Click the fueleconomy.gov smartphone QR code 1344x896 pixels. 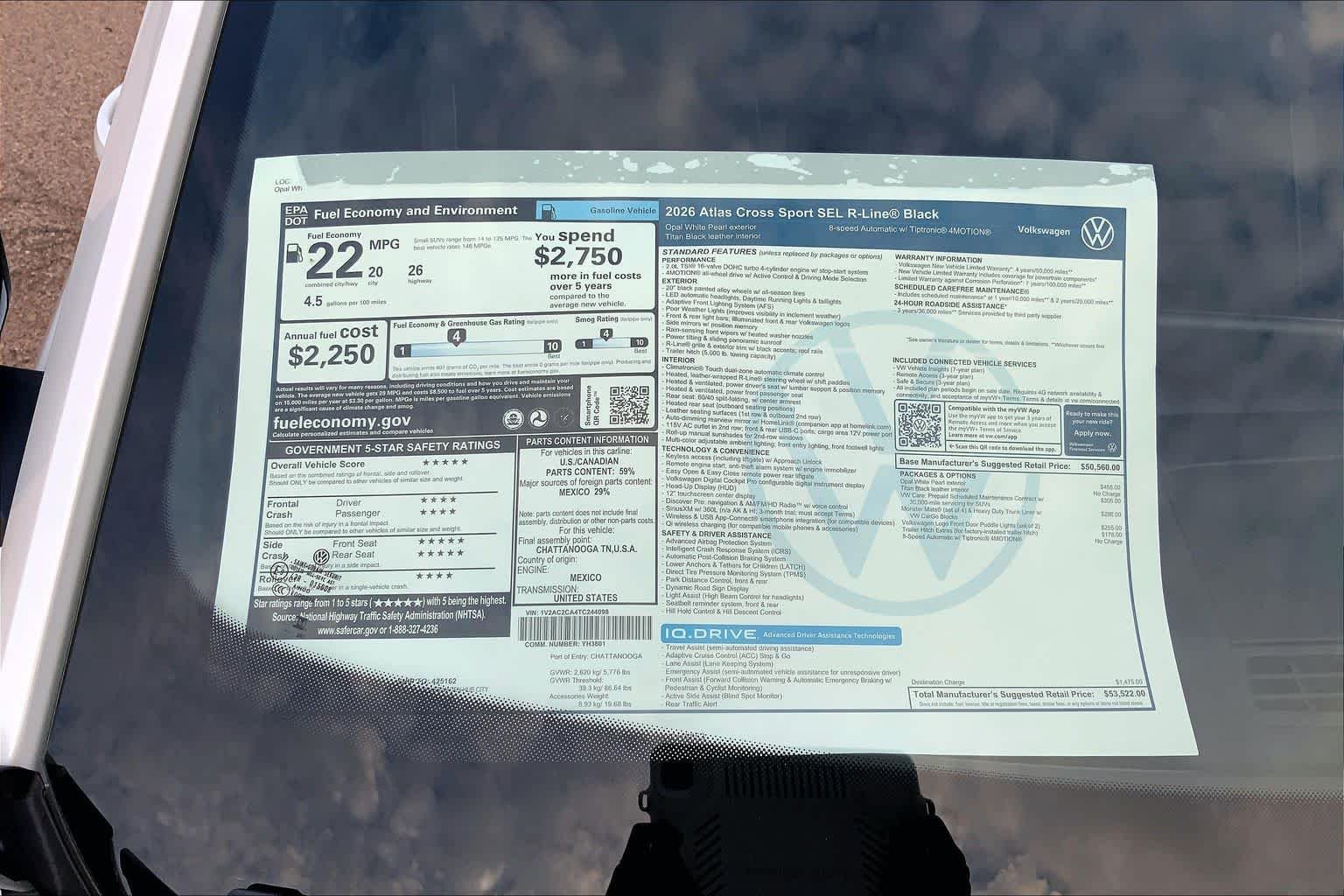pyautogui.click(x=629, y=404)
